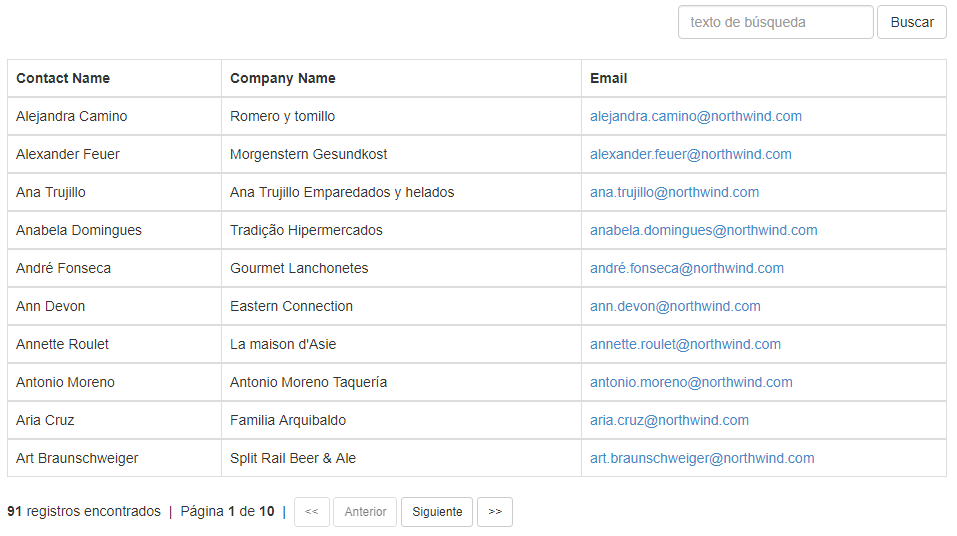Viewport: 957px width, 536px height.
Task: Click the Contact Name column header
Action: click(63, 78)
